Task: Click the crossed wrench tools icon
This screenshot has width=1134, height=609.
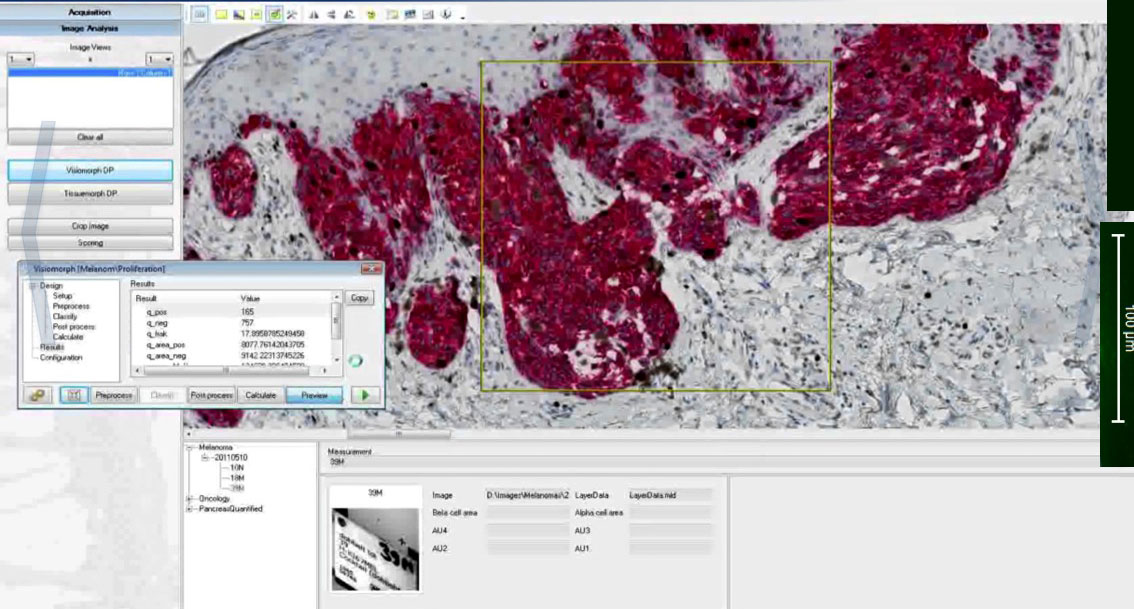Action: pos(292,15)
